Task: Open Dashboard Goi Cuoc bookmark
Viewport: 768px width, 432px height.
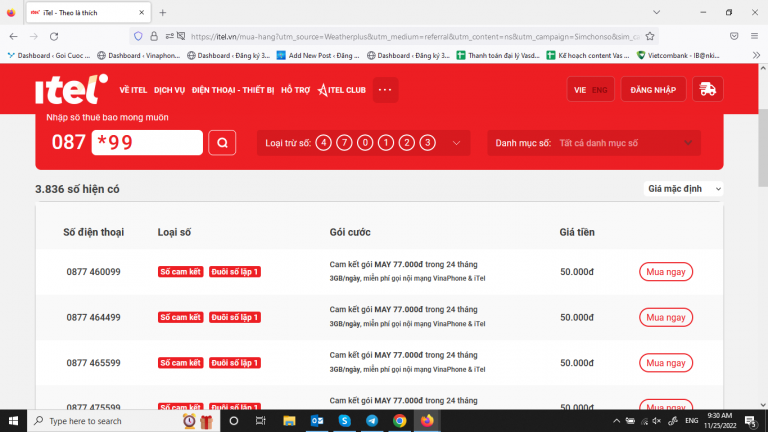Action: (x=48, y=55)
